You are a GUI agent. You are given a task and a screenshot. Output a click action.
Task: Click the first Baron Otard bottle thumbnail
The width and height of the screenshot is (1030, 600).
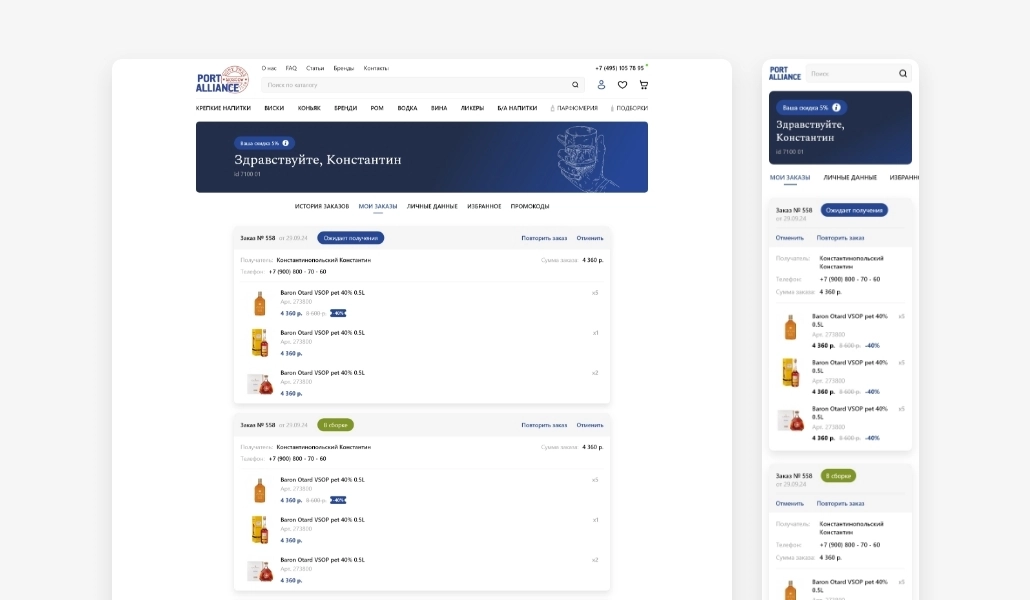tap(260, 303)
